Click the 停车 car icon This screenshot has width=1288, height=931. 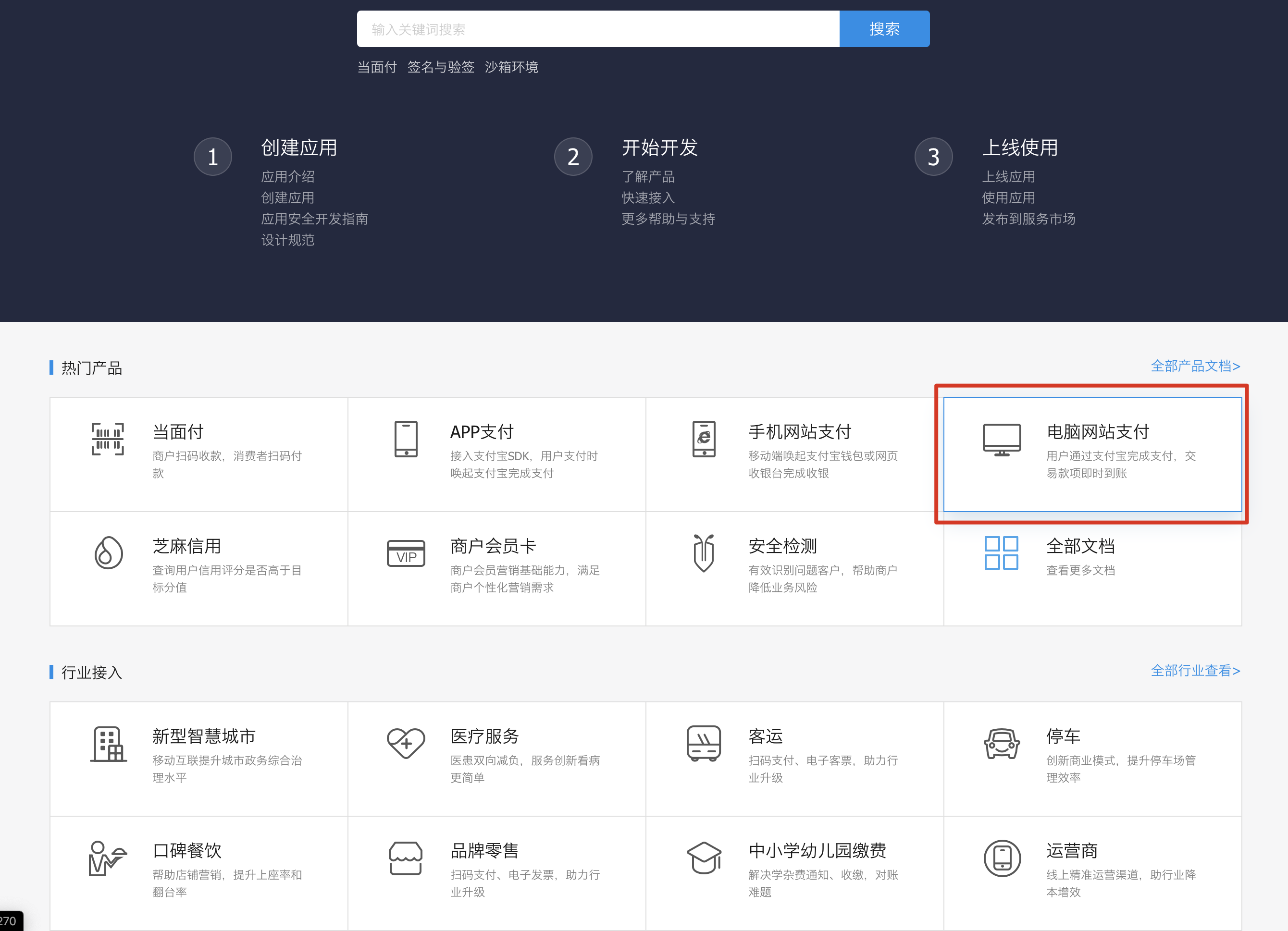(1002, 743)
